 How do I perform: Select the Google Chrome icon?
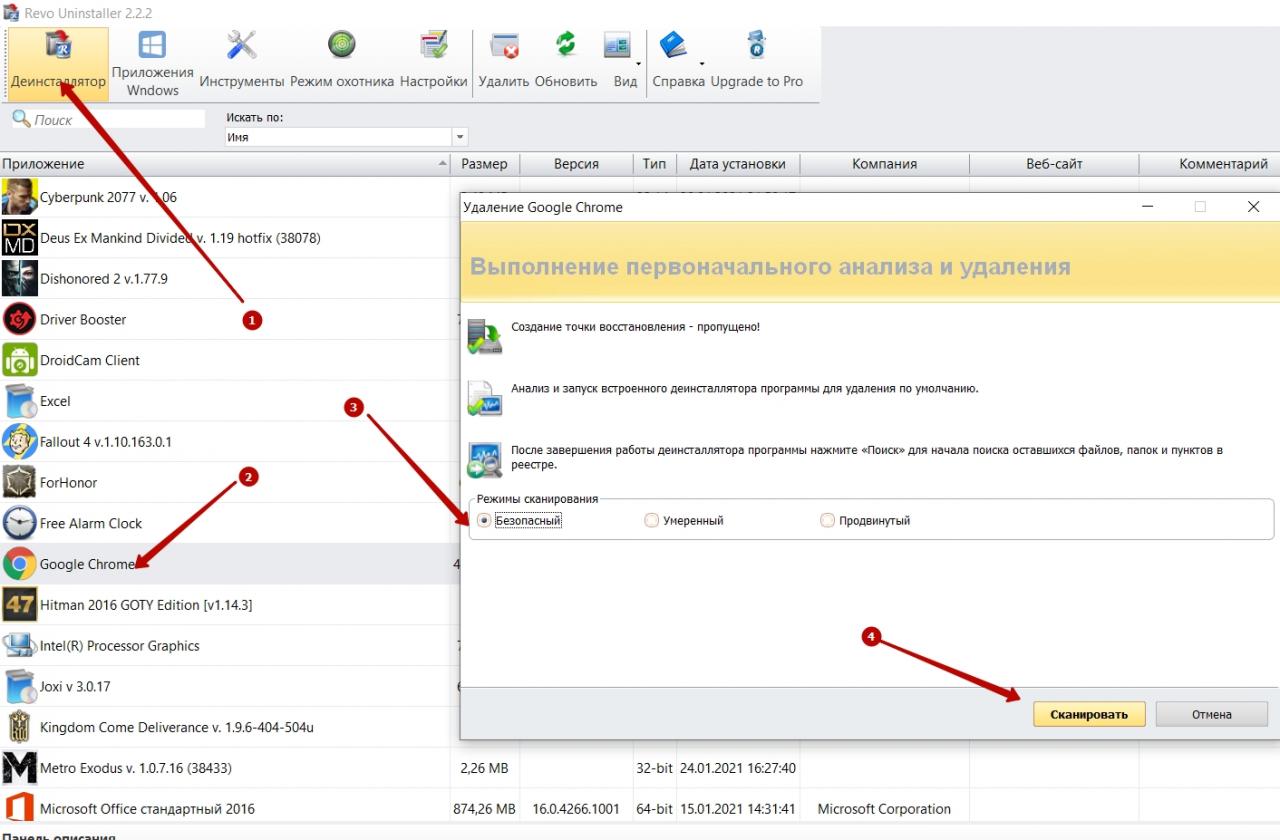pyautogui.click(x=20, y=564)
